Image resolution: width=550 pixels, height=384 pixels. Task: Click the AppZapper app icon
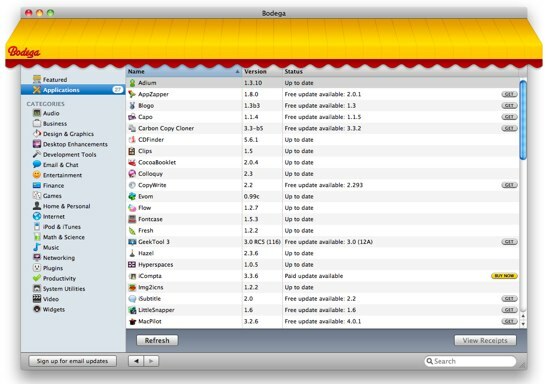point(132,94)
